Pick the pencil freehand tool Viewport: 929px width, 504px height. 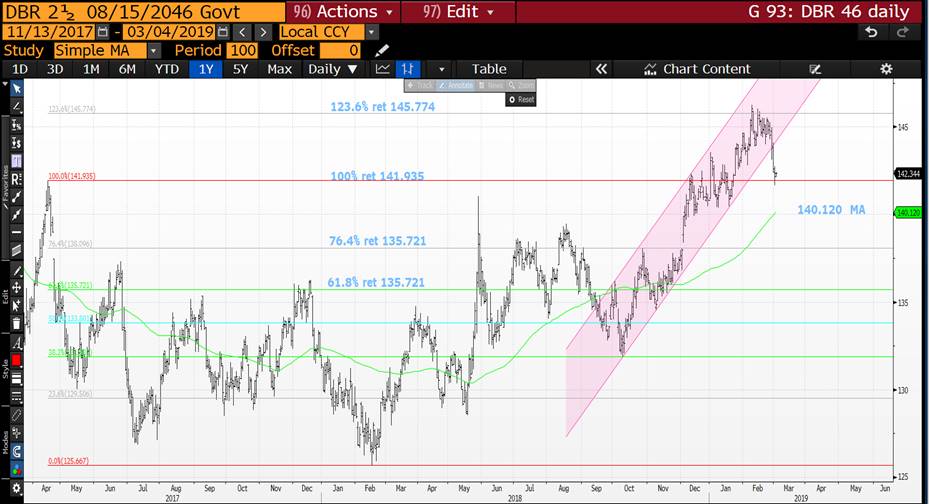coord(17,271)
